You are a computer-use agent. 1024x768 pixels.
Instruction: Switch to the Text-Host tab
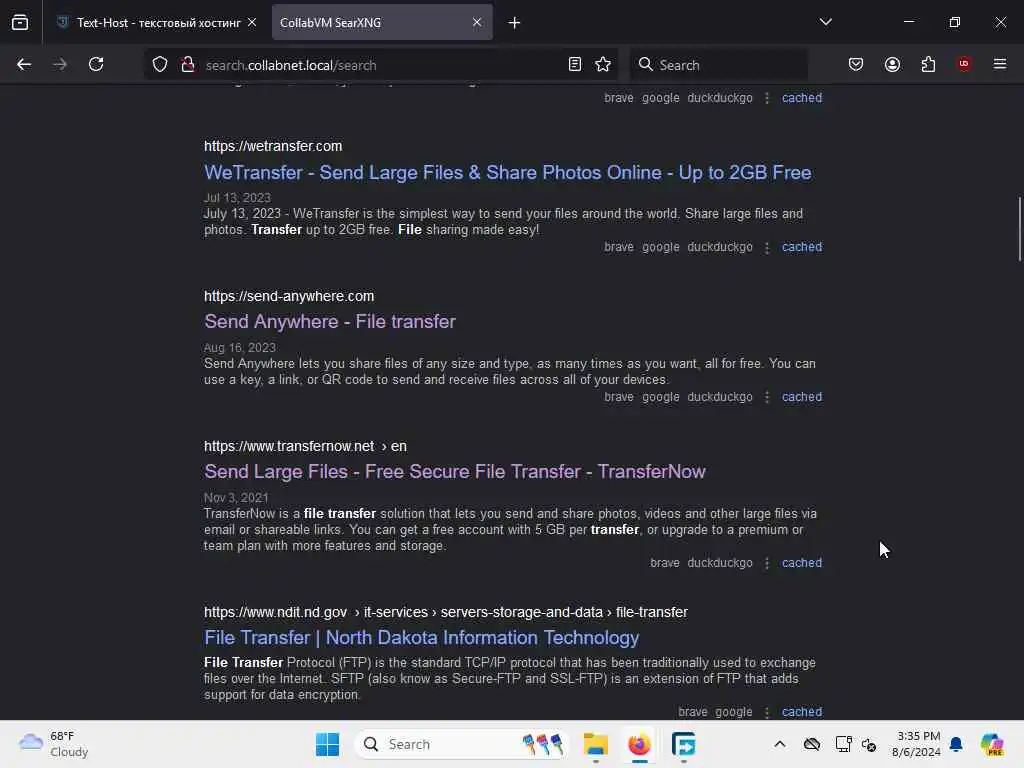point(157,23)
